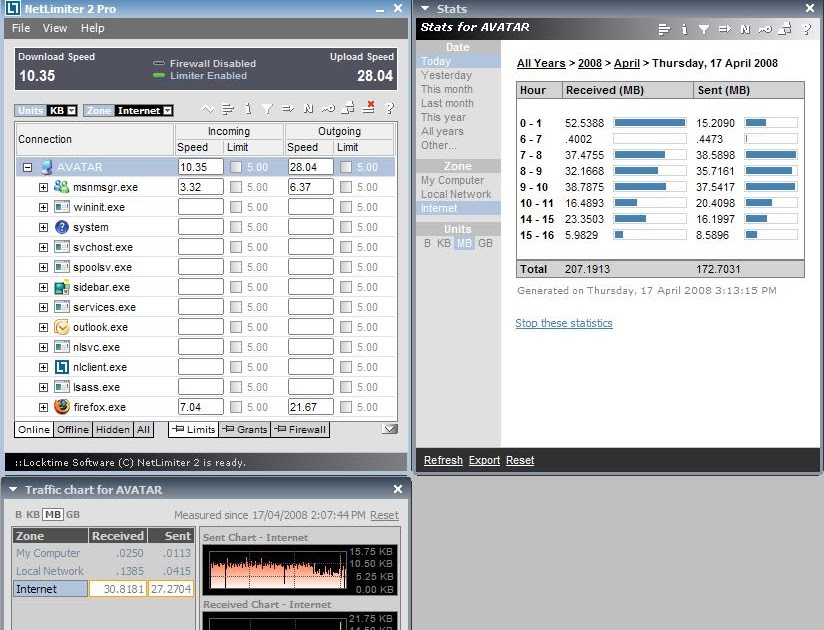Enable incoming limit checkbox for msnmsgr.exe
Screen dimensions: 824x630
coord(236,187)
